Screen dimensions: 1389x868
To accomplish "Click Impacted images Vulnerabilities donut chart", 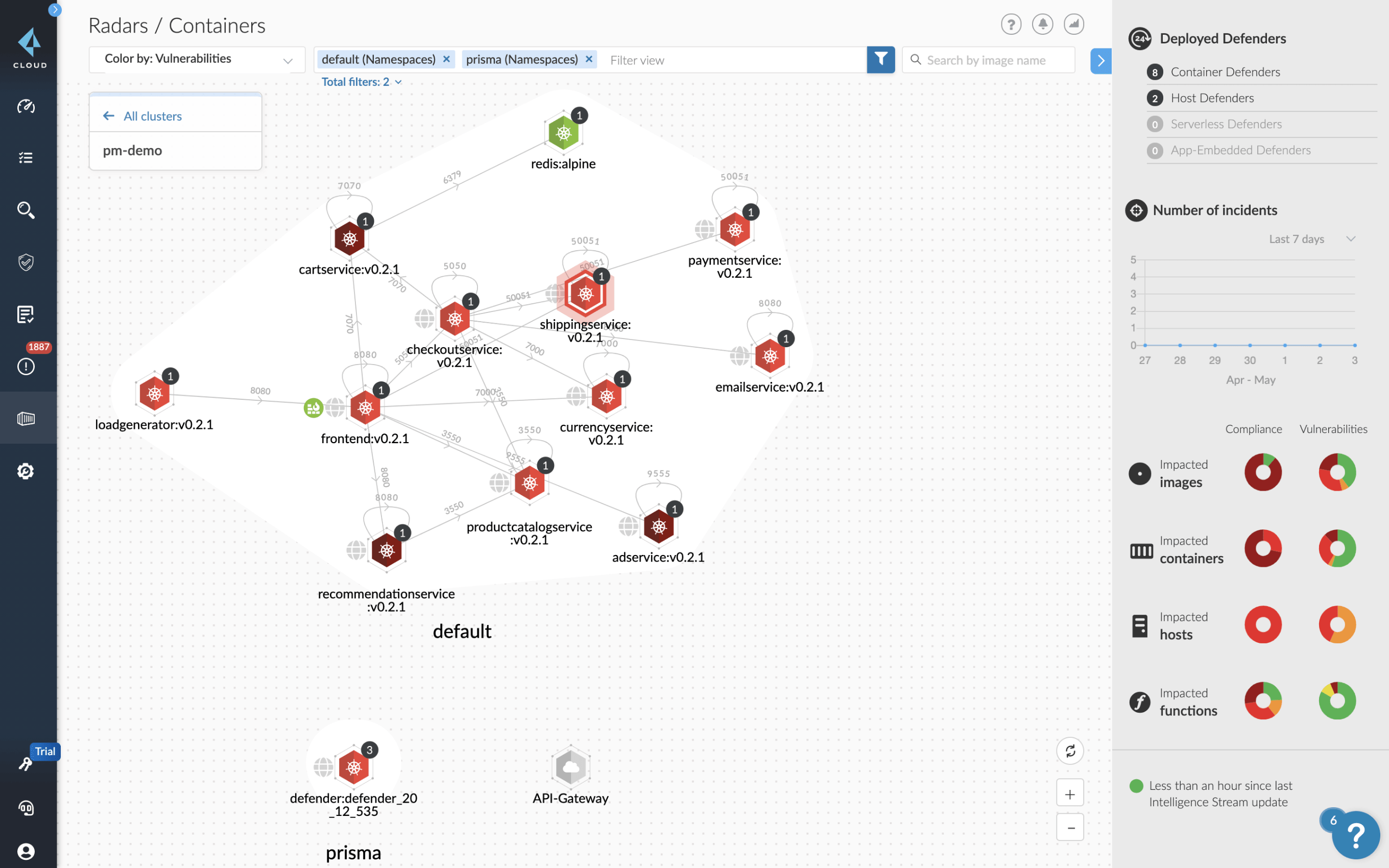I will tap(1337, 472).
